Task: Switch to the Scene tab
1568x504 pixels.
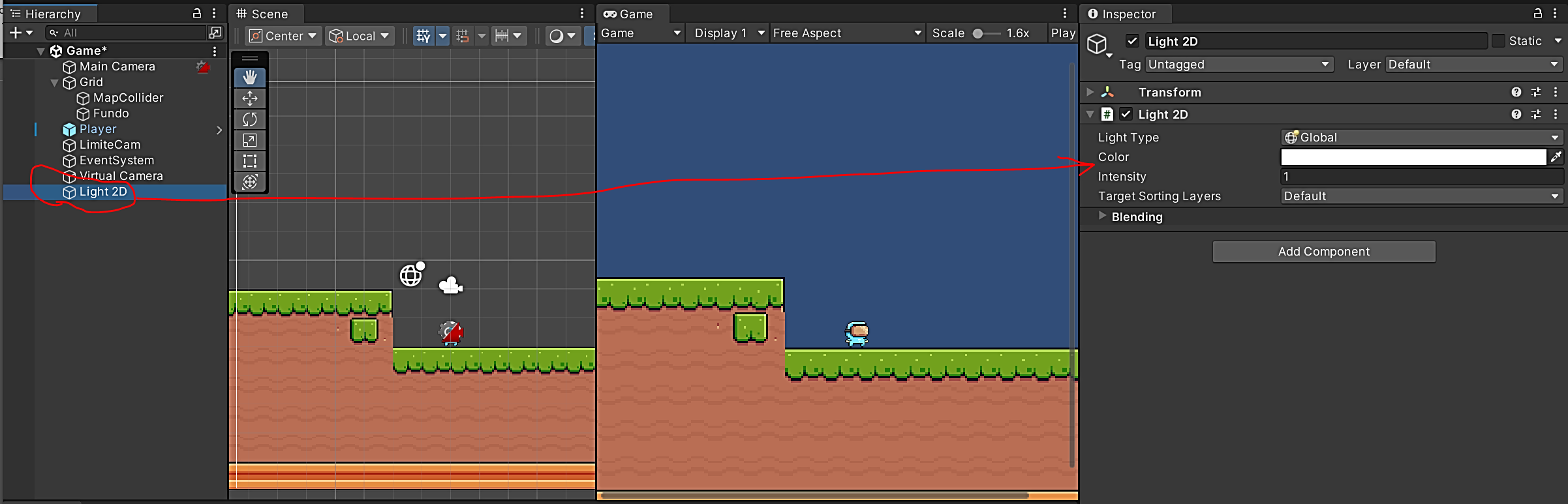Action: tap(263, 14)
